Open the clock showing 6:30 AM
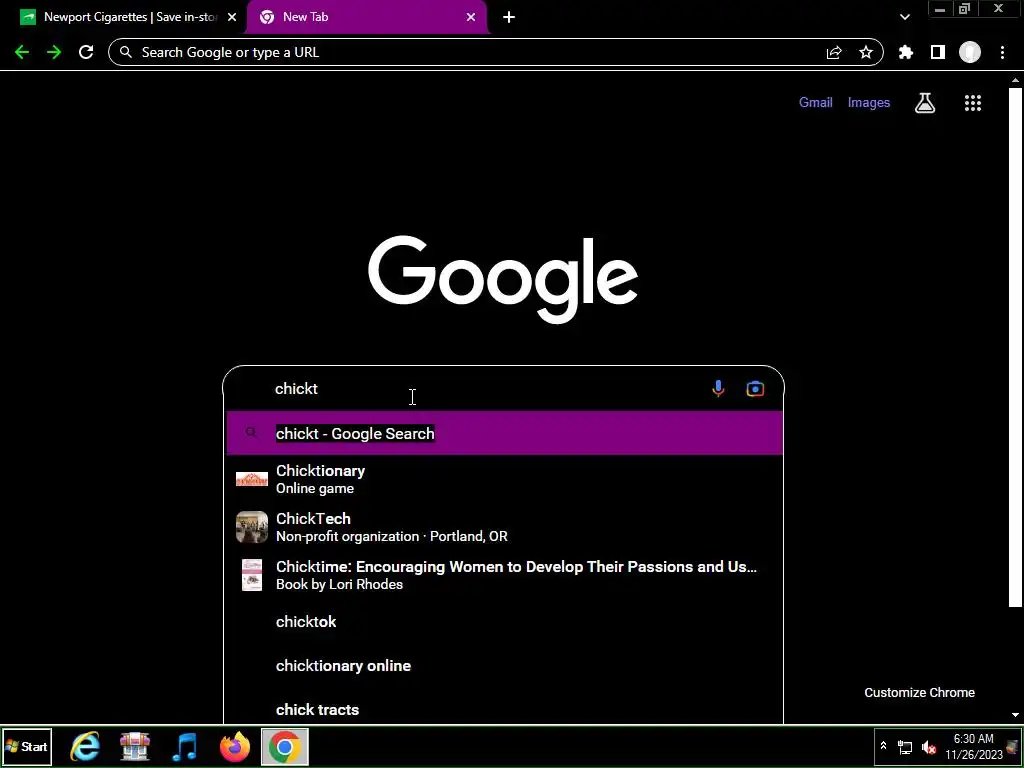Image resolution: width=1024 pixels, height=768 pixels. click(x=974, y=746)
